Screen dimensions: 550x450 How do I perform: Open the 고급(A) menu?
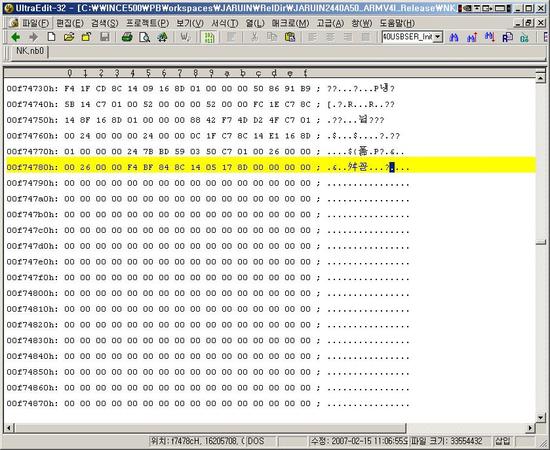(x=330, y=23)
